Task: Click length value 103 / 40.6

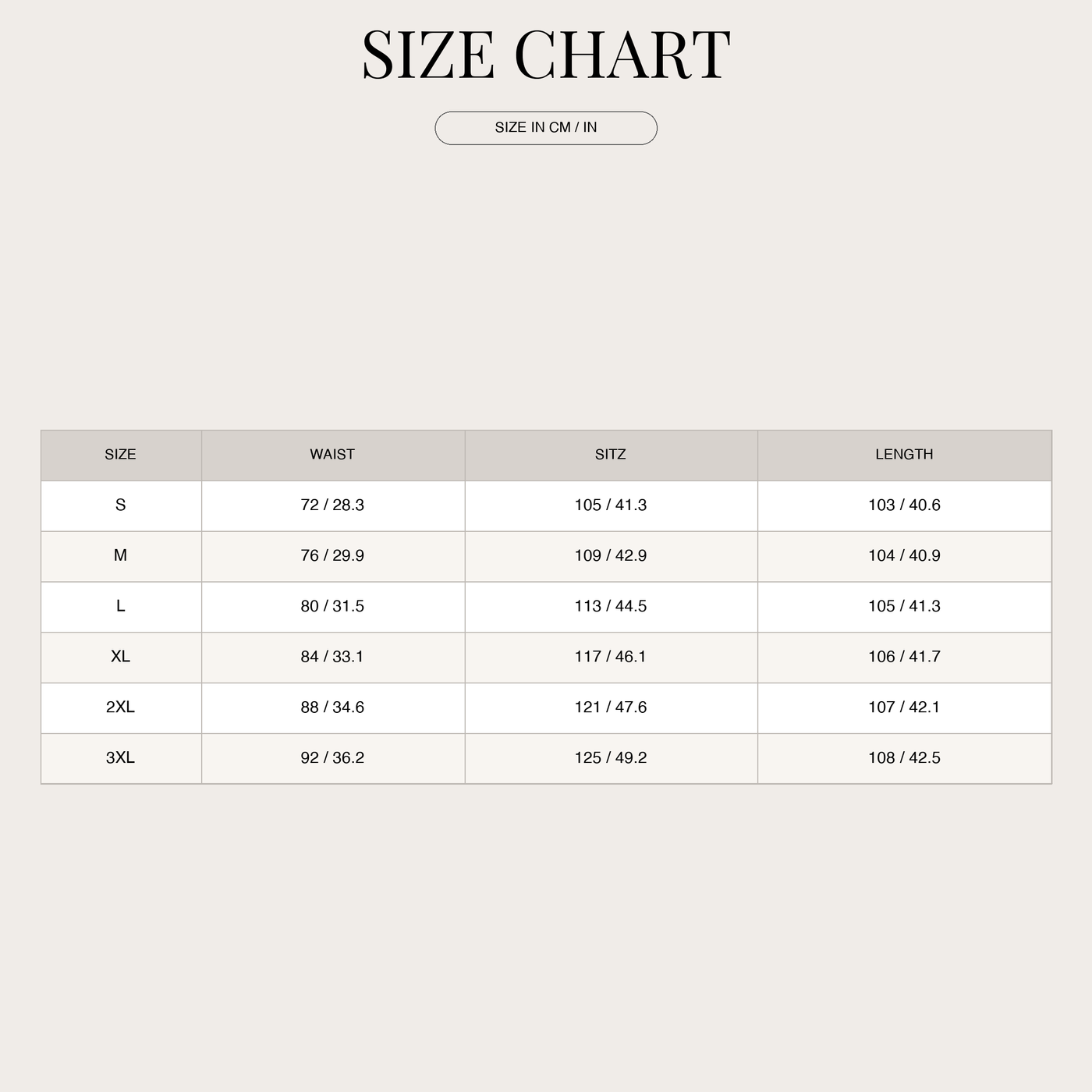Action: tap(904, 505)
